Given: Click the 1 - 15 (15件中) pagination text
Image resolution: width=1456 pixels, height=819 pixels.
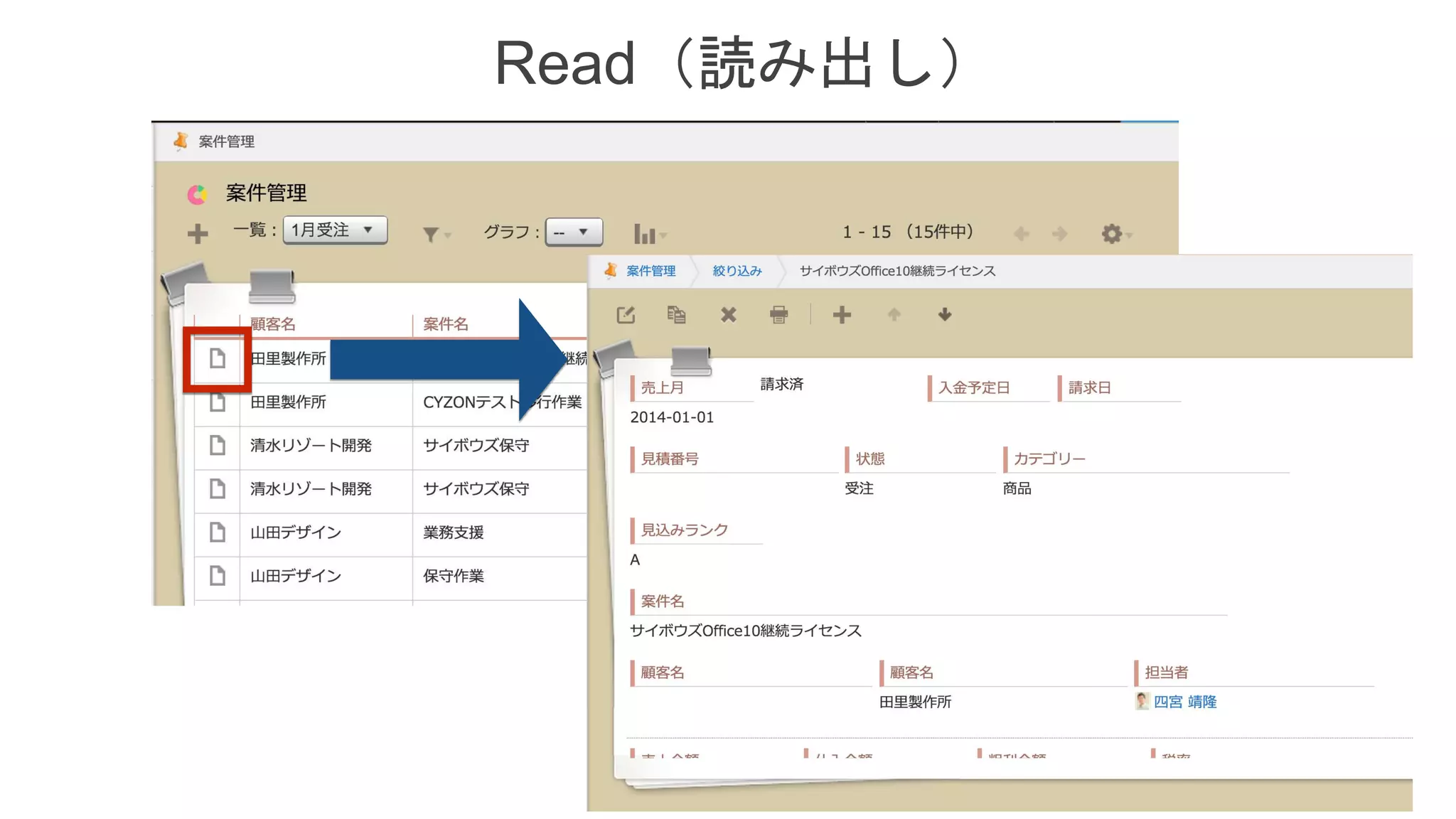Looking at the screenshot, I should coord(908,232).
